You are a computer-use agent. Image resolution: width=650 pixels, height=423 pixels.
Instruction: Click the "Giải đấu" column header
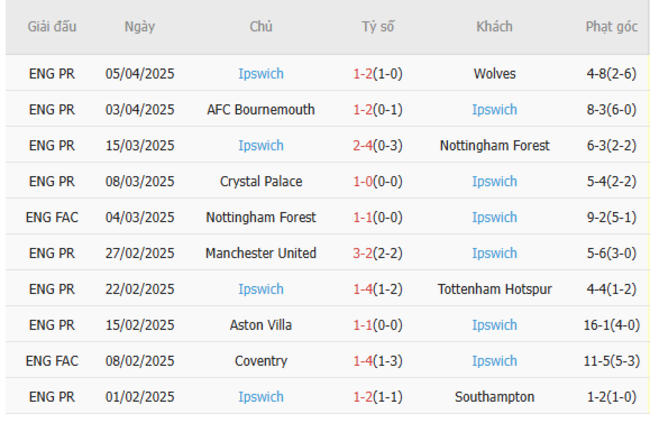point(52,27)
